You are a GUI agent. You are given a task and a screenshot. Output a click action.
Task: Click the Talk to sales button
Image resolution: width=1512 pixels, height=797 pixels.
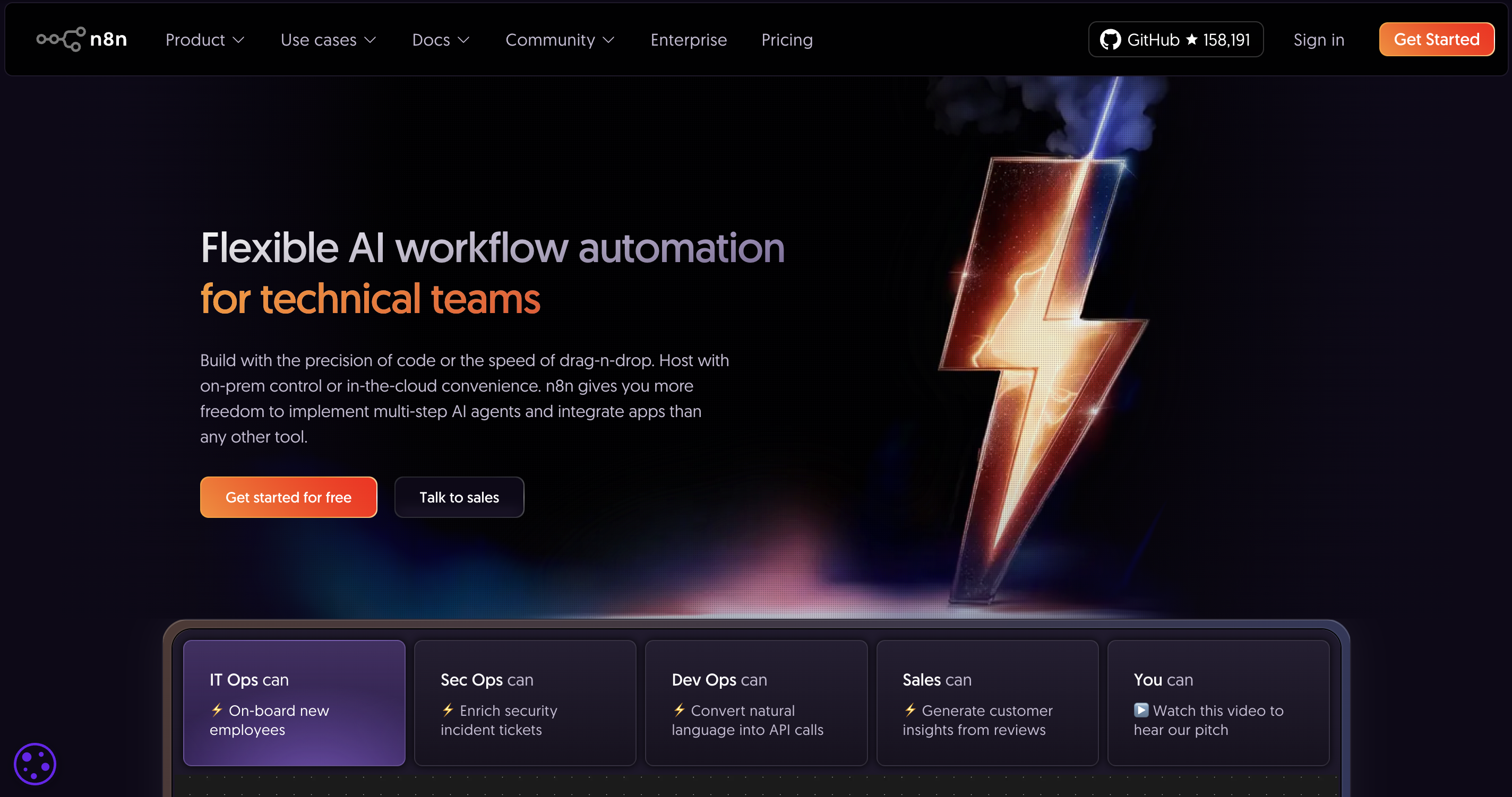tap(459, 497)
